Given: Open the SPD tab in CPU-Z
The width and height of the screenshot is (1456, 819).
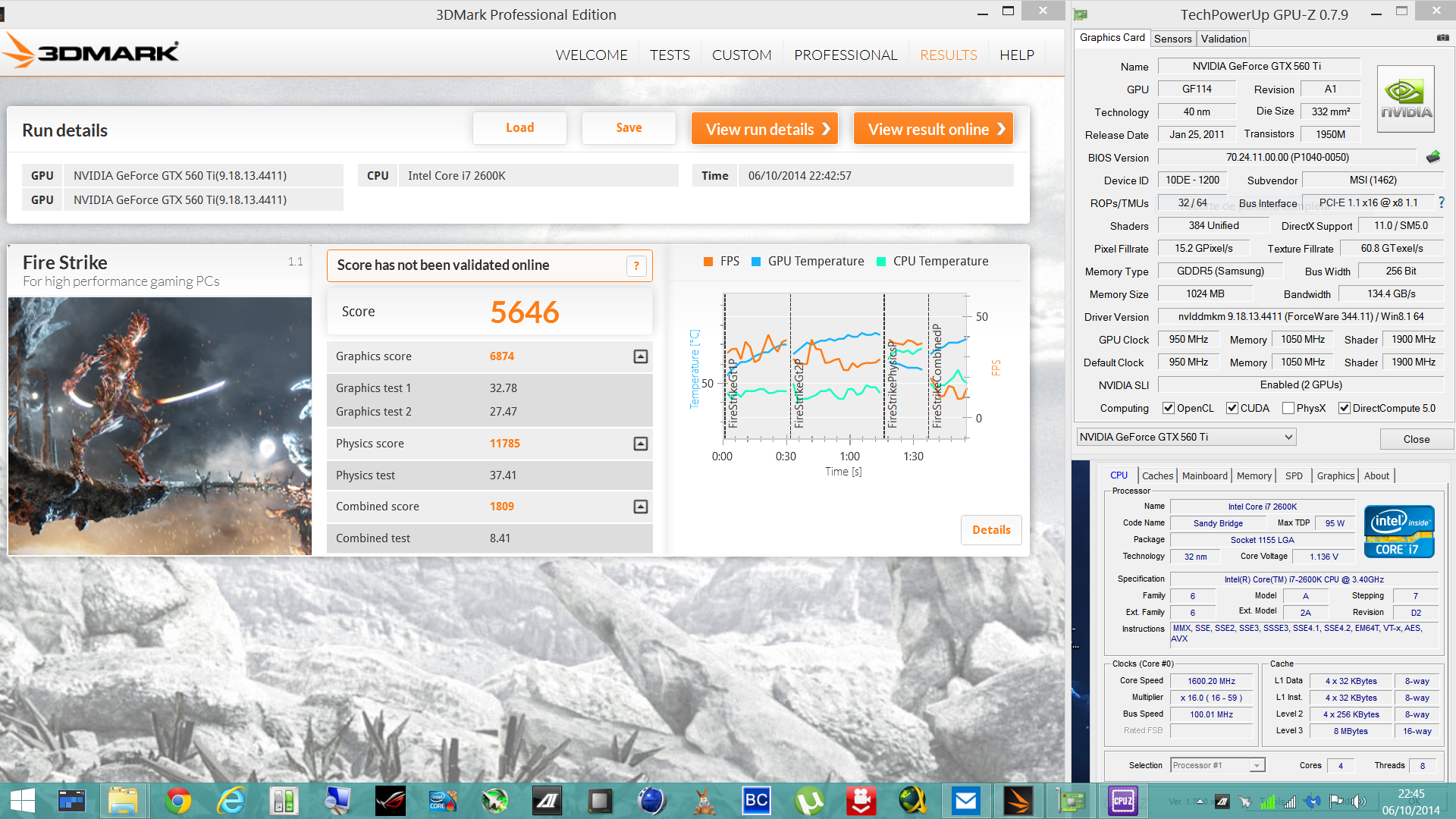Looking at the screenshot, I should pos(1294,475).
